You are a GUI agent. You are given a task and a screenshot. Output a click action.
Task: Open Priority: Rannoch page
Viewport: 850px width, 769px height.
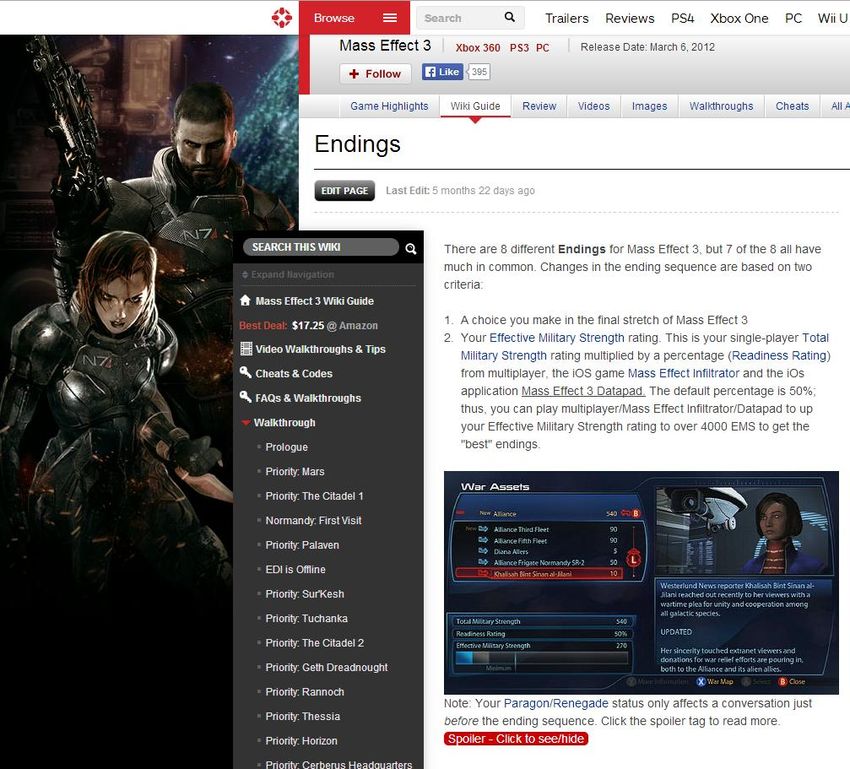click(305, 692)
